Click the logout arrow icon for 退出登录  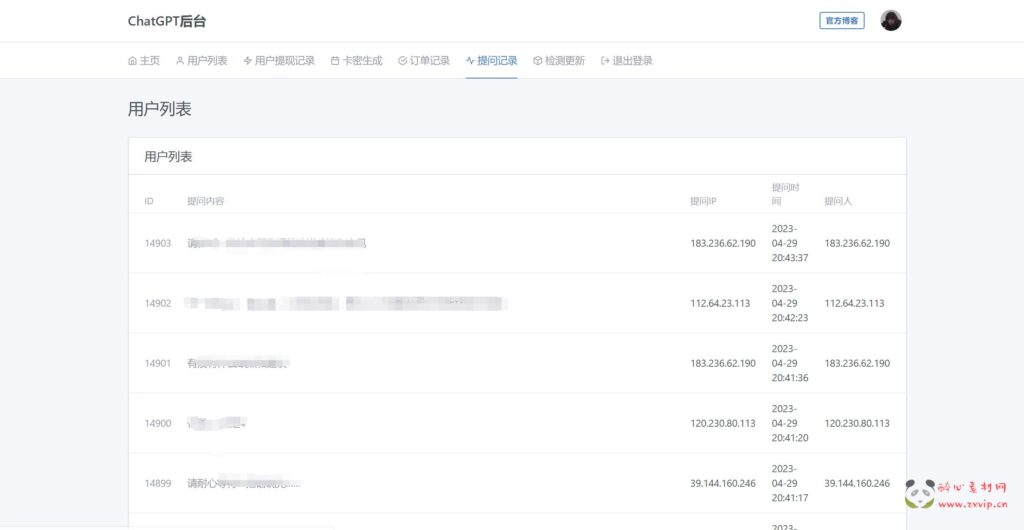605,61
